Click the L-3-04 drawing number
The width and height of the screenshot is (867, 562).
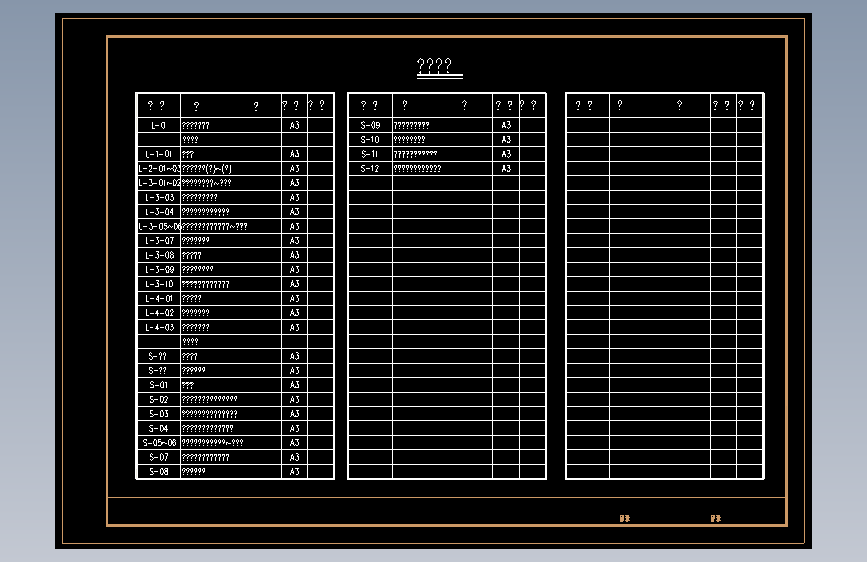(159, 212)
